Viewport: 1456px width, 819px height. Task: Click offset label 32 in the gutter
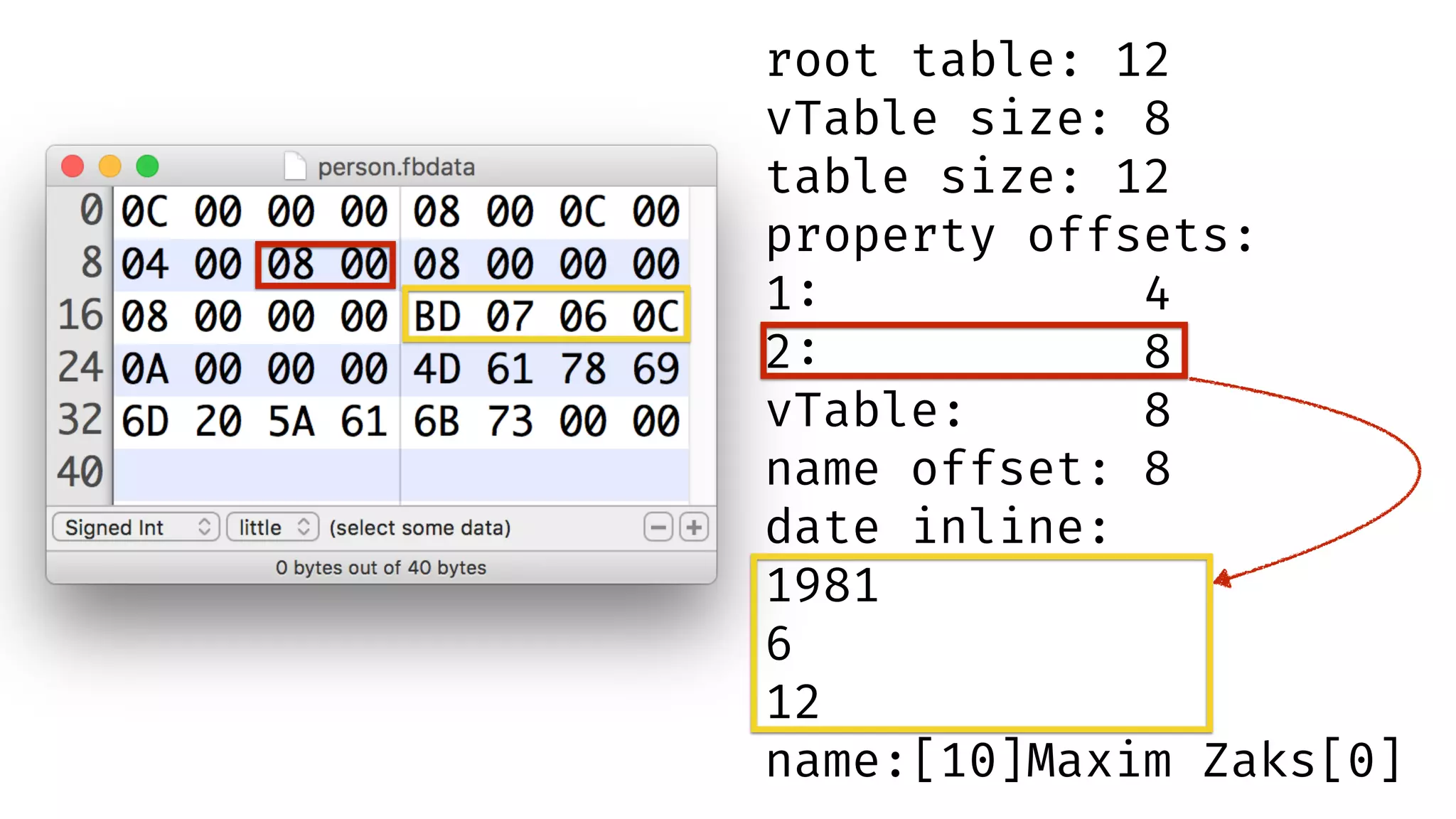tap(80, 419)
